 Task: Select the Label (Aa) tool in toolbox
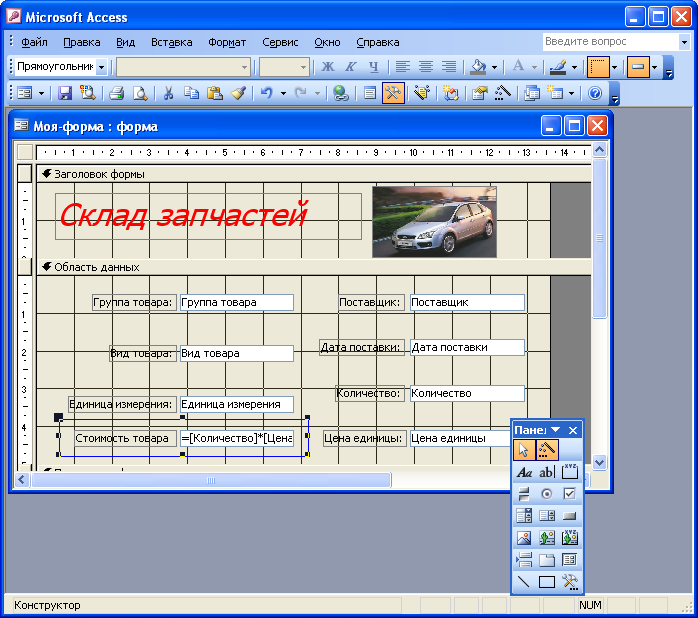tap(524, 472)
